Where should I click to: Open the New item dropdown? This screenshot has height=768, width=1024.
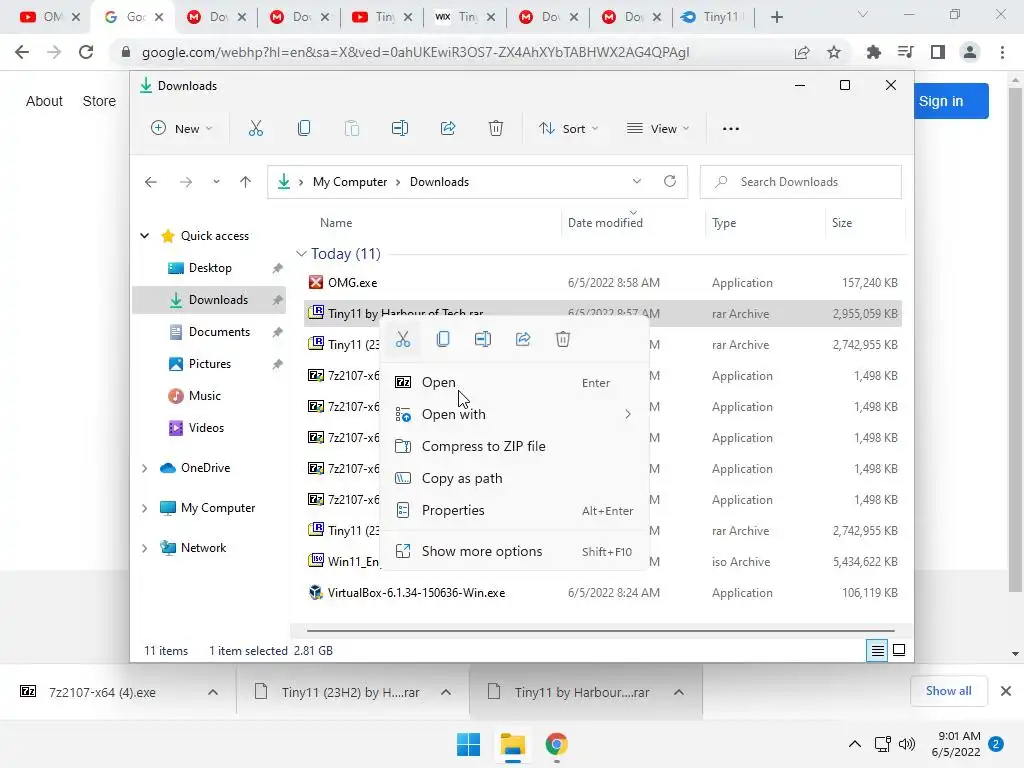point(182,129)
